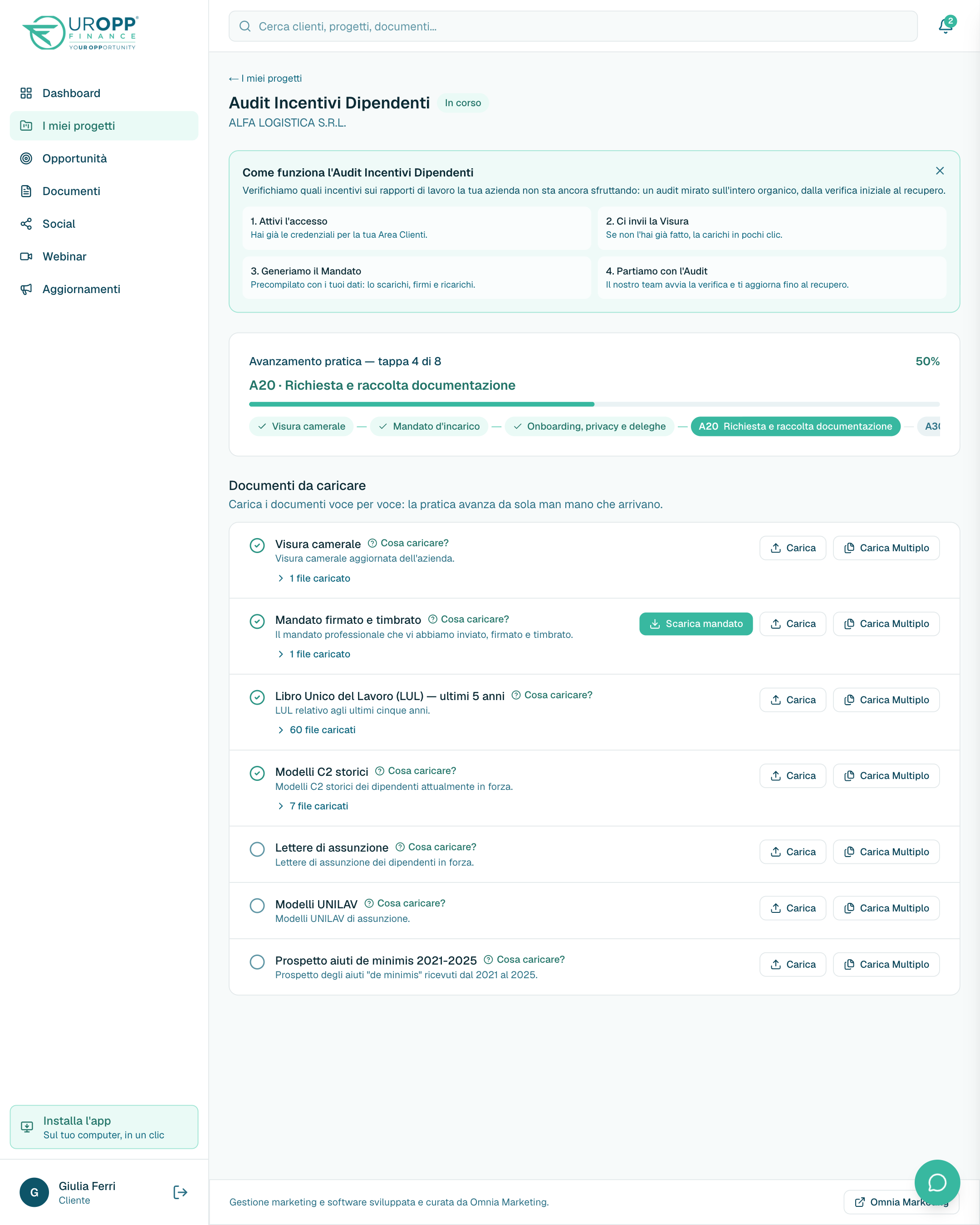Close the Come funziona info banner
The image size is (980, 1225).
940,171
